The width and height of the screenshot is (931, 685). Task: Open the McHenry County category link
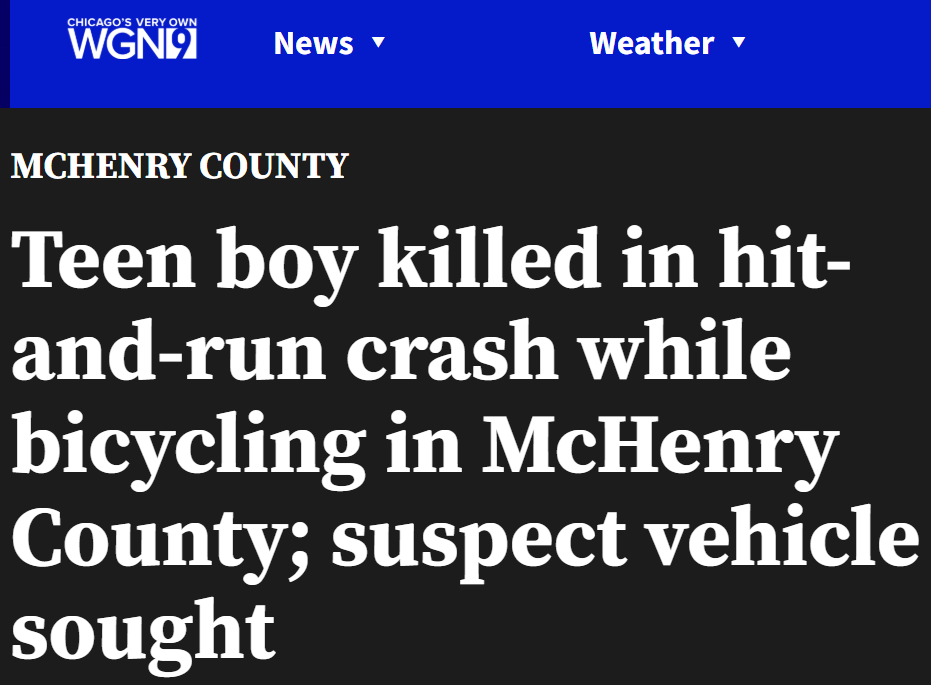point(179,166)
